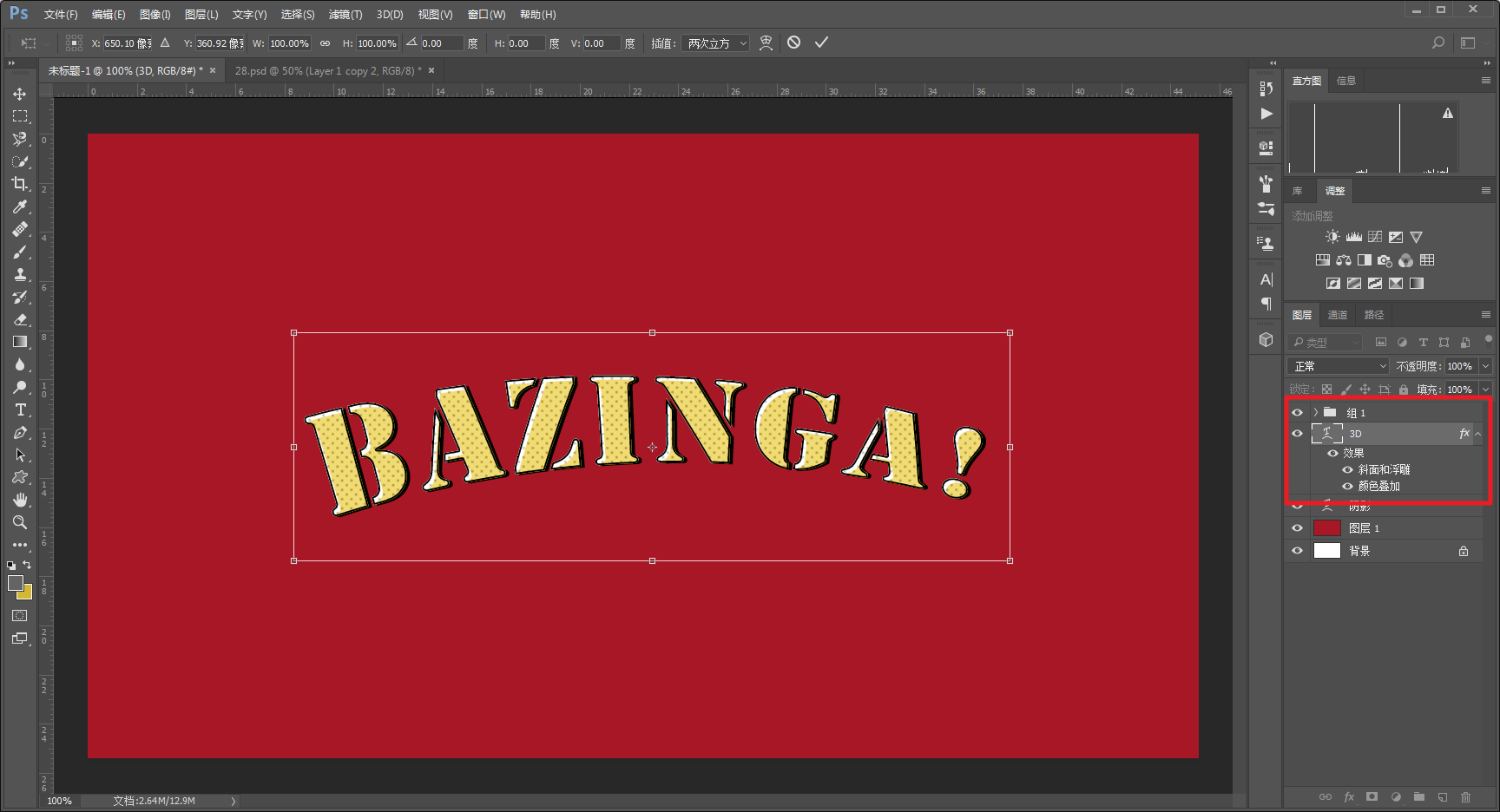Select the Hand tool
The height and width of the screenshot is (812, 1500).
[19, 500]
